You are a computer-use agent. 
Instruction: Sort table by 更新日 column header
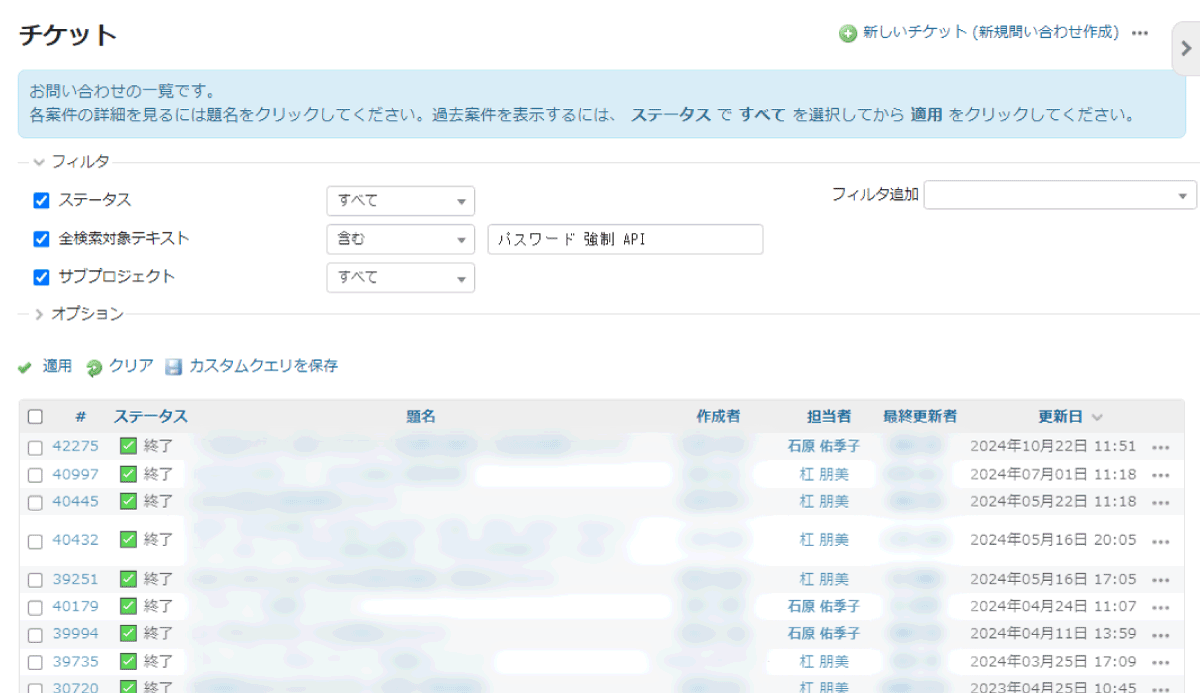tap(1060, 417)
